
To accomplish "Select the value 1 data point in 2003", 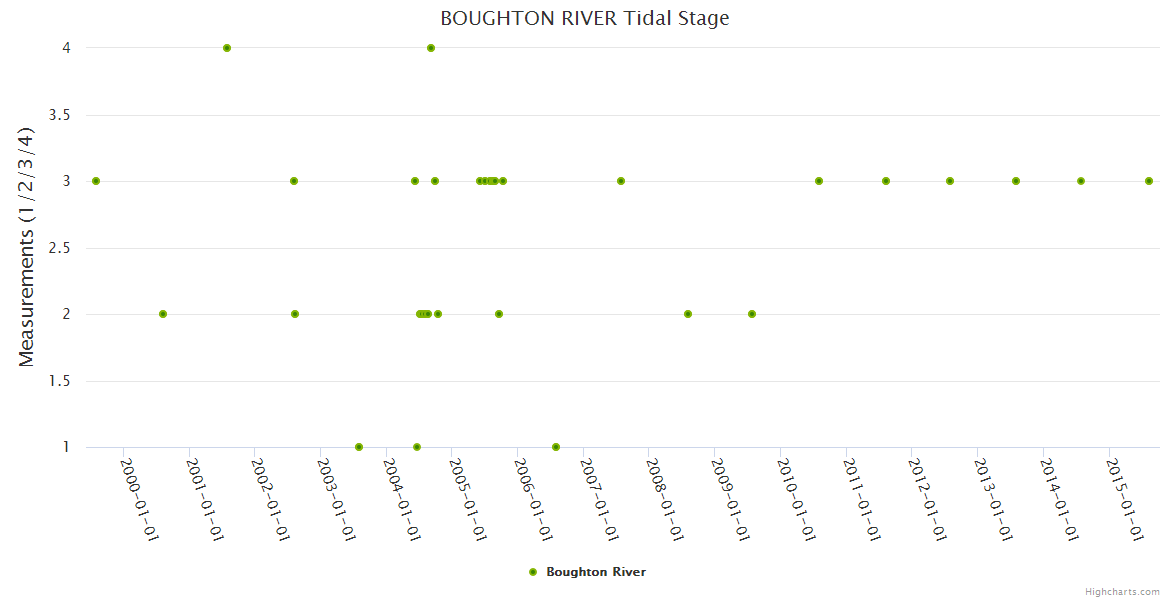I will pos(359,447).
